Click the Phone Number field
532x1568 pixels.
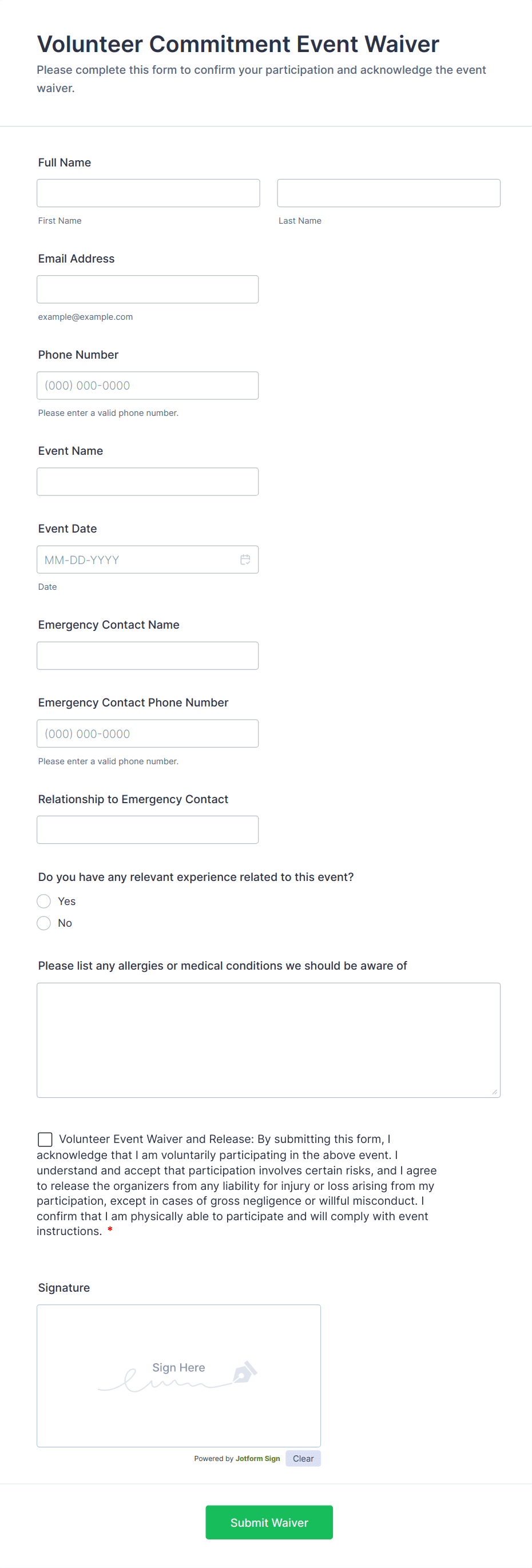[x=148, y=386]
